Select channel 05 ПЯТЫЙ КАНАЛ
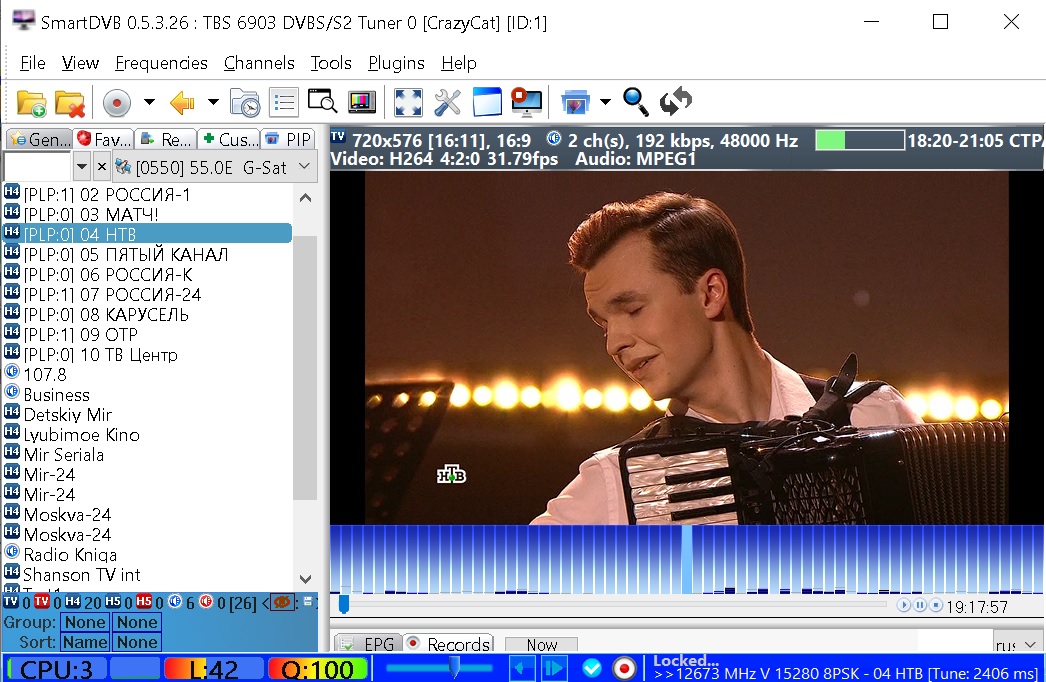 pos(147,254)
